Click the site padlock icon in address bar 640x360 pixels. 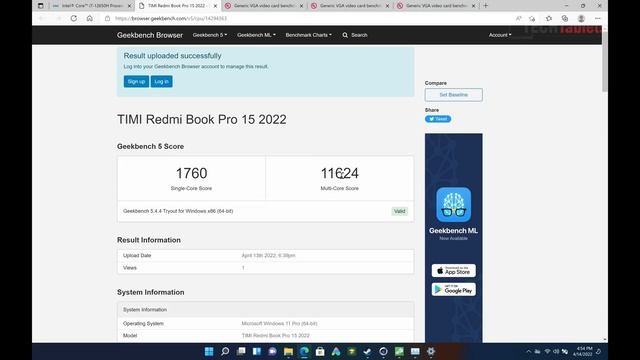pos(108,18)
